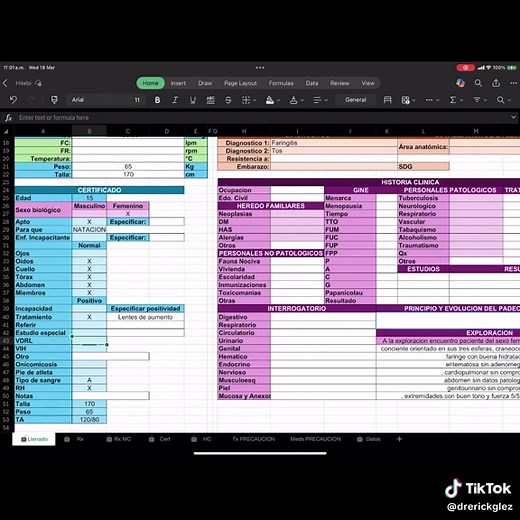Viewport: 520px width, 520px height.
Task: Click the Undo arrow icon
Action: coord(13,100)
